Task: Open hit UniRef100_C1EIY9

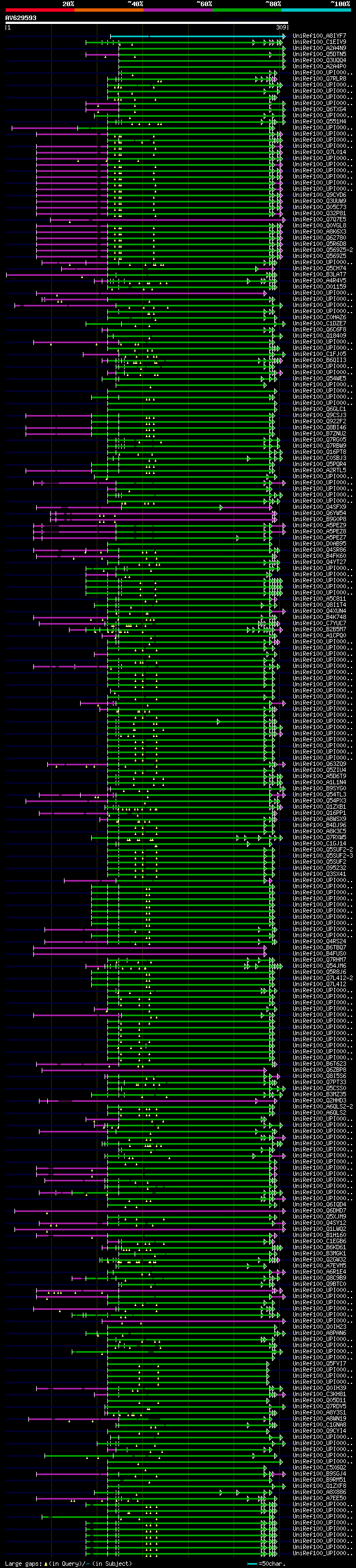Action: click(x=319, y=42)
